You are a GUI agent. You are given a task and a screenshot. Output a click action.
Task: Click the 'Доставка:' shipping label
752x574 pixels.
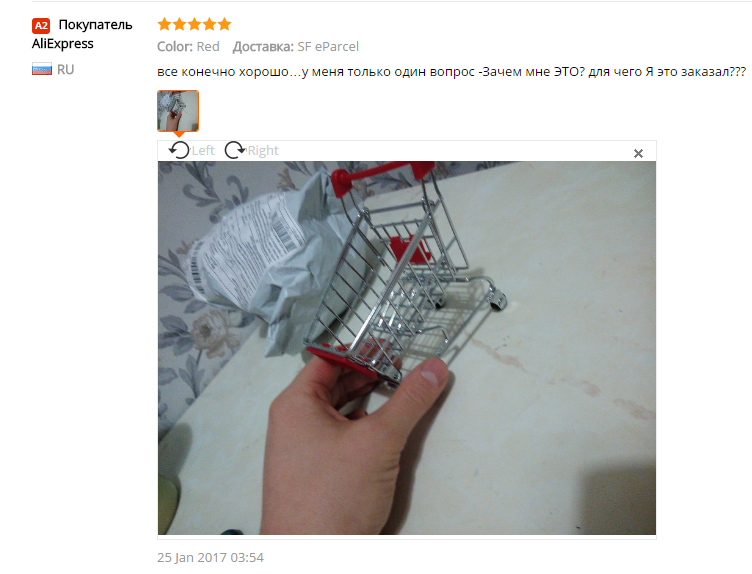(x=263, y=47)
